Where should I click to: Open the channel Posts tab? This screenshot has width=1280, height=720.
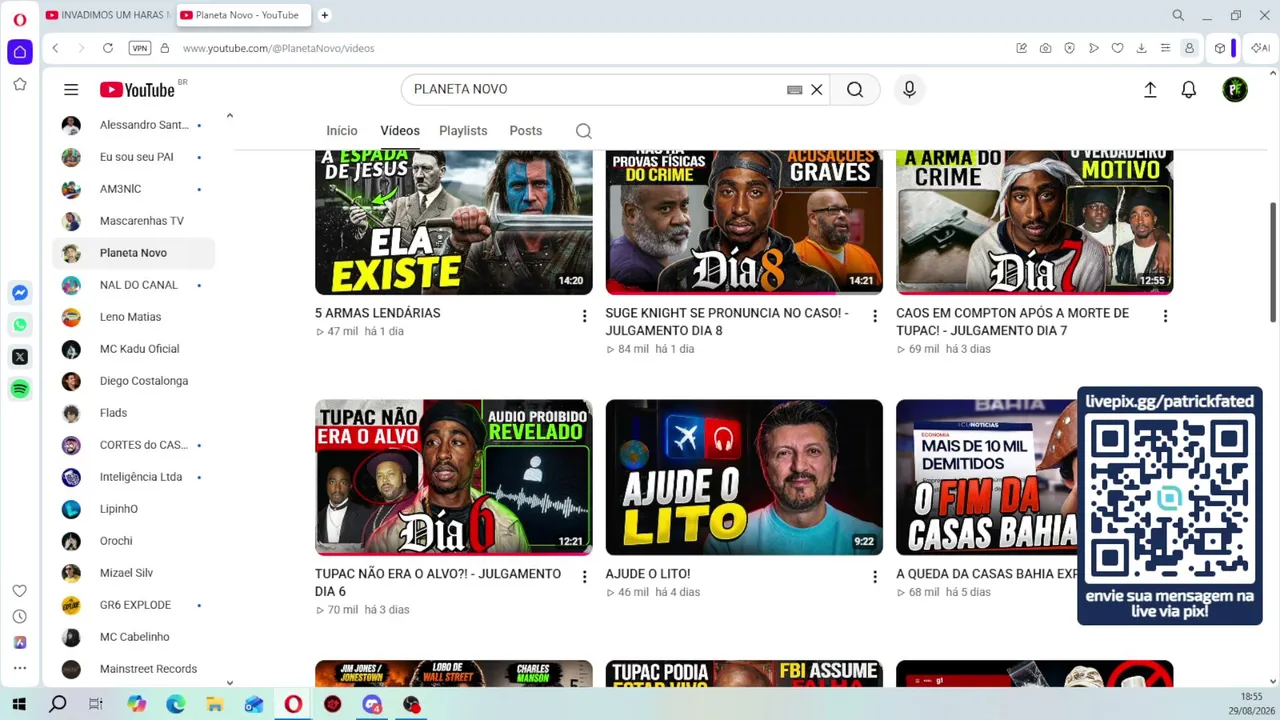tap(526, 131)
